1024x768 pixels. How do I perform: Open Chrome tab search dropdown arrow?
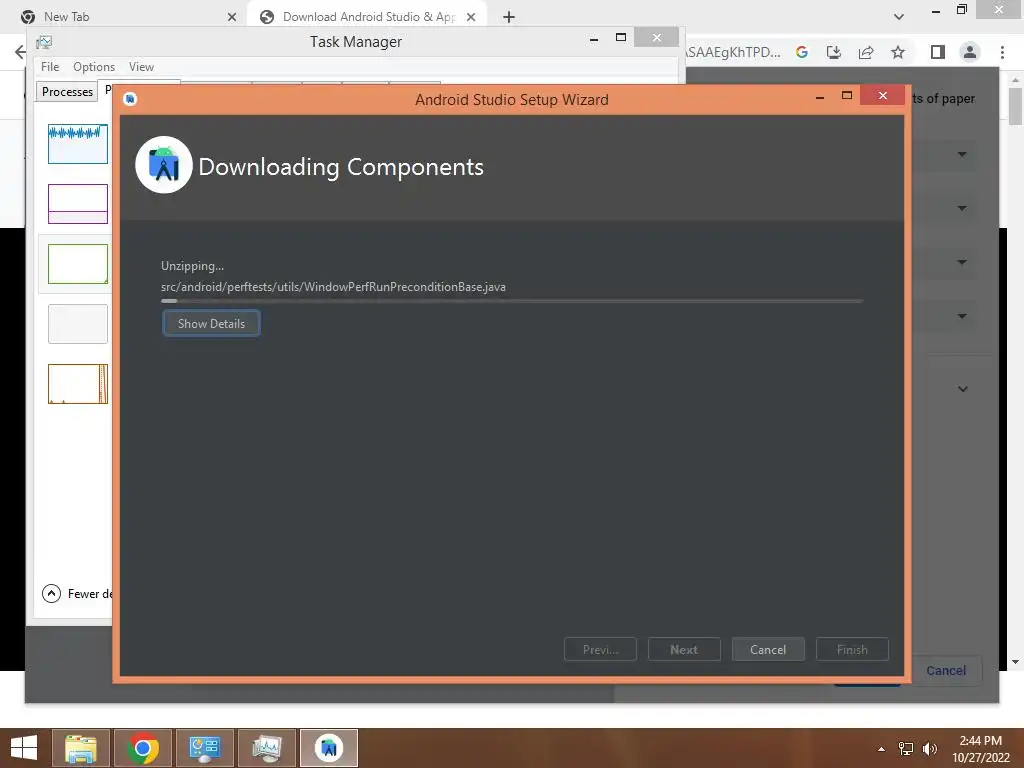click(x=899, y=17)
